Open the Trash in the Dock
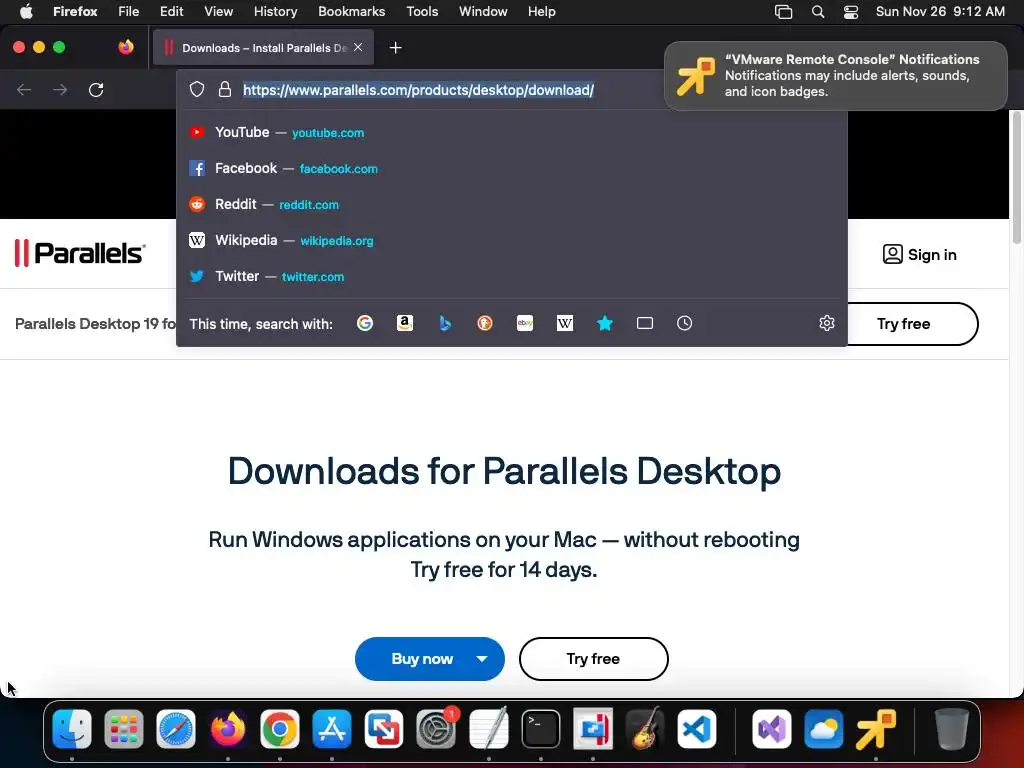 pyautogui.click(x=952, y=729)
